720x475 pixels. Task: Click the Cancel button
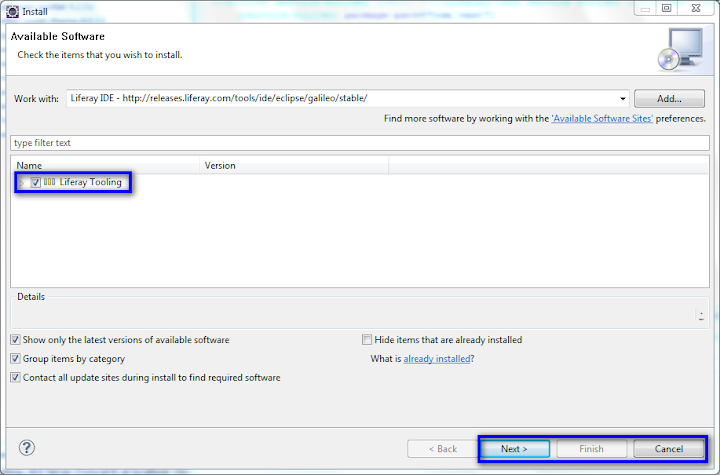click(669, 449)
